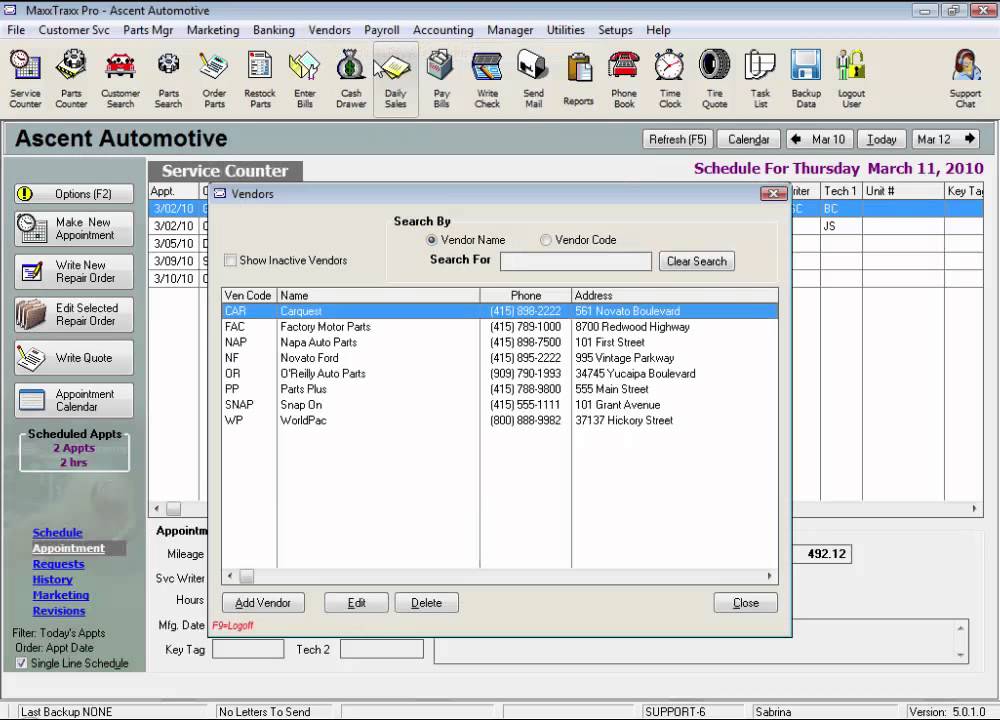Launch the Time Clock
The height and width of the screenshot is (720, 1000).
670,79
